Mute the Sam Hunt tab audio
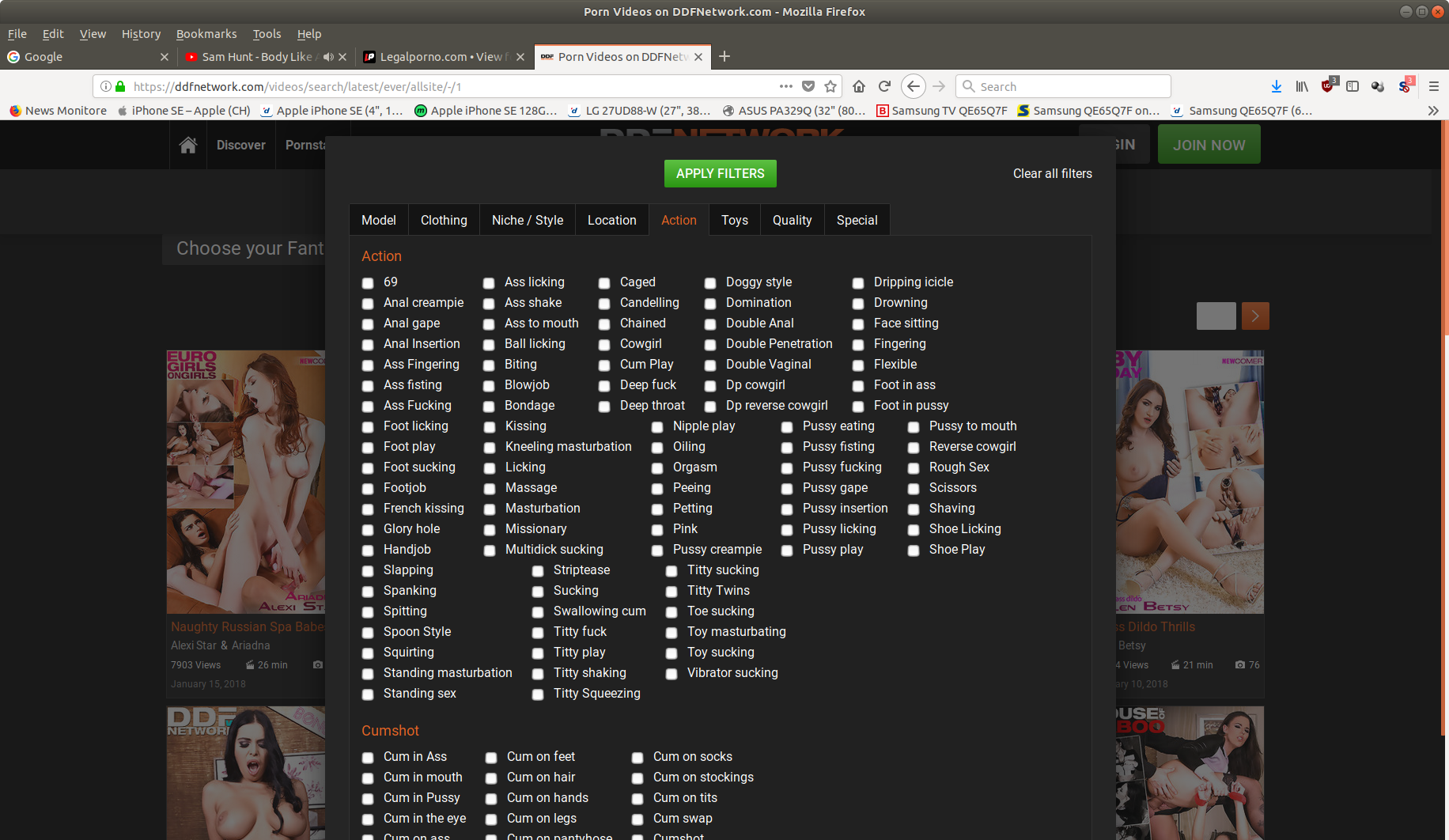 tap(328, 57)
